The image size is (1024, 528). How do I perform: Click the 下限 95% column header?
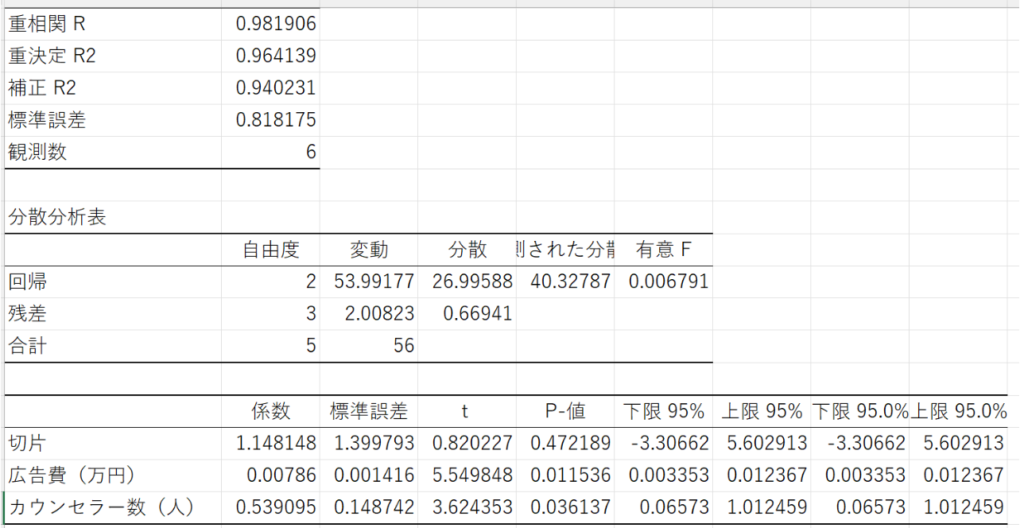[x=664, y=411]
